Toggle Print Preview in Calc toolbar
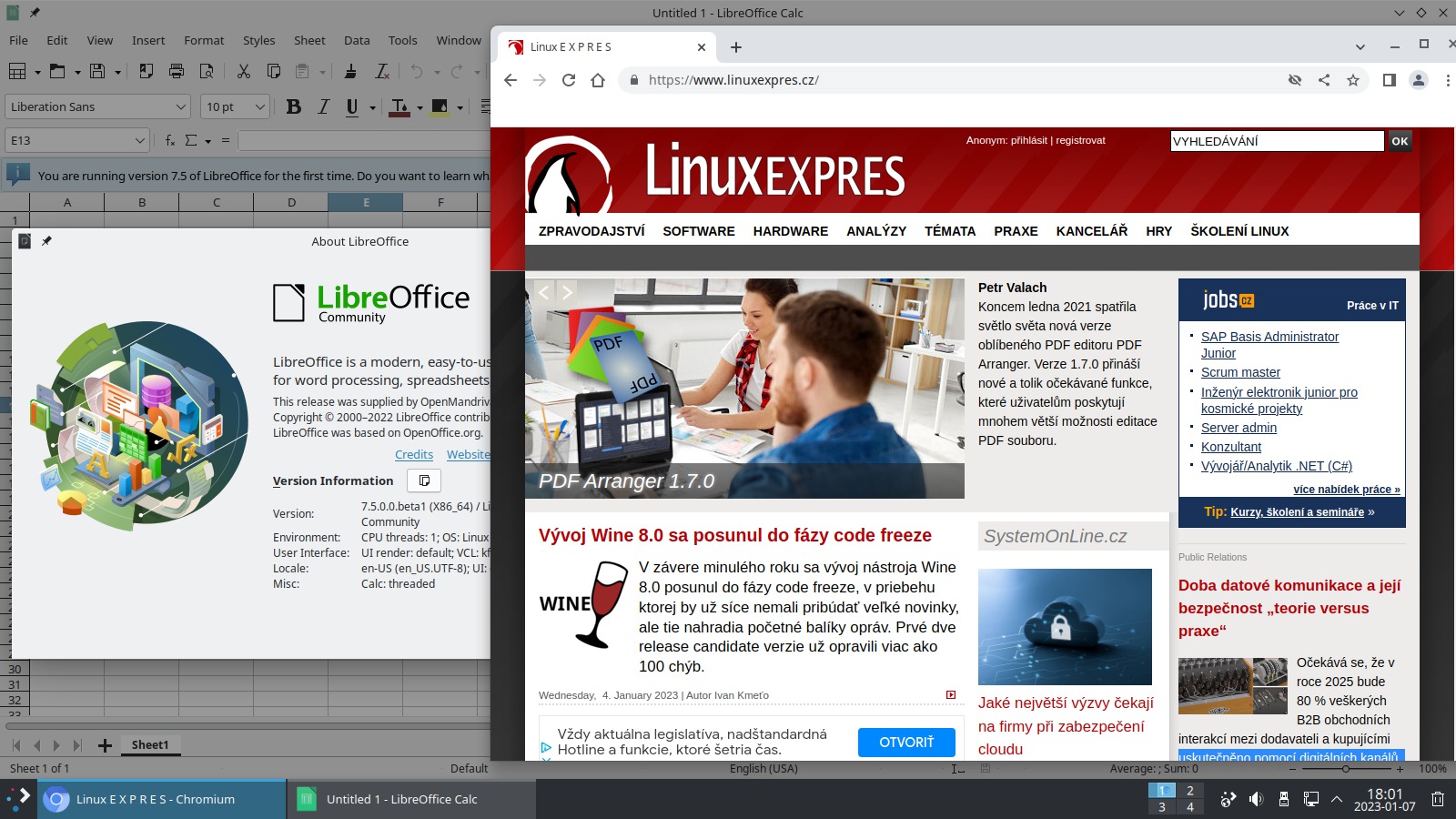This screenshot has width=1456, height=819. click(x=207, y=71)
